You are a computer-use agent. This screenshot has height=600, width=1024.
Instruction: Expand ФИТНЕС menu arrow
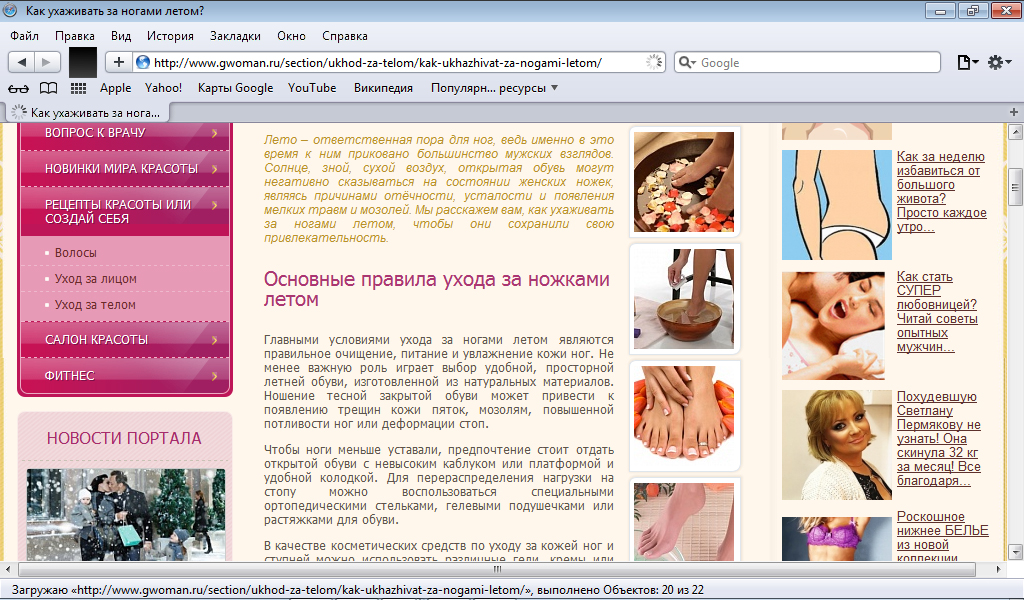tap(215, 376)
